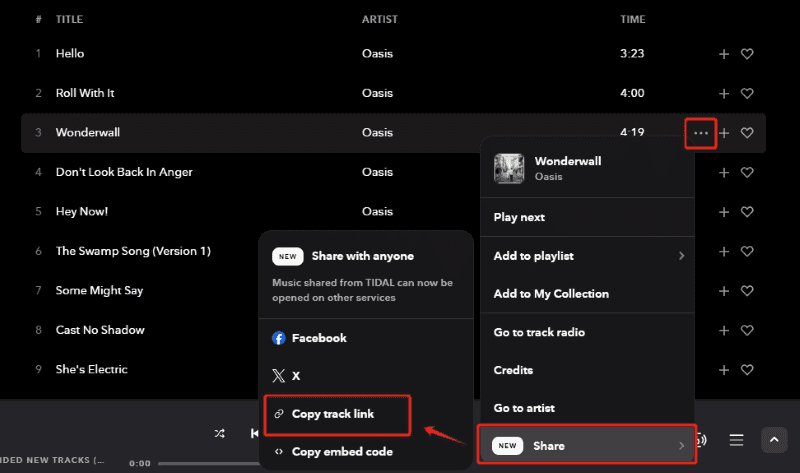Expand the now playing view chevron

[774, 440]
